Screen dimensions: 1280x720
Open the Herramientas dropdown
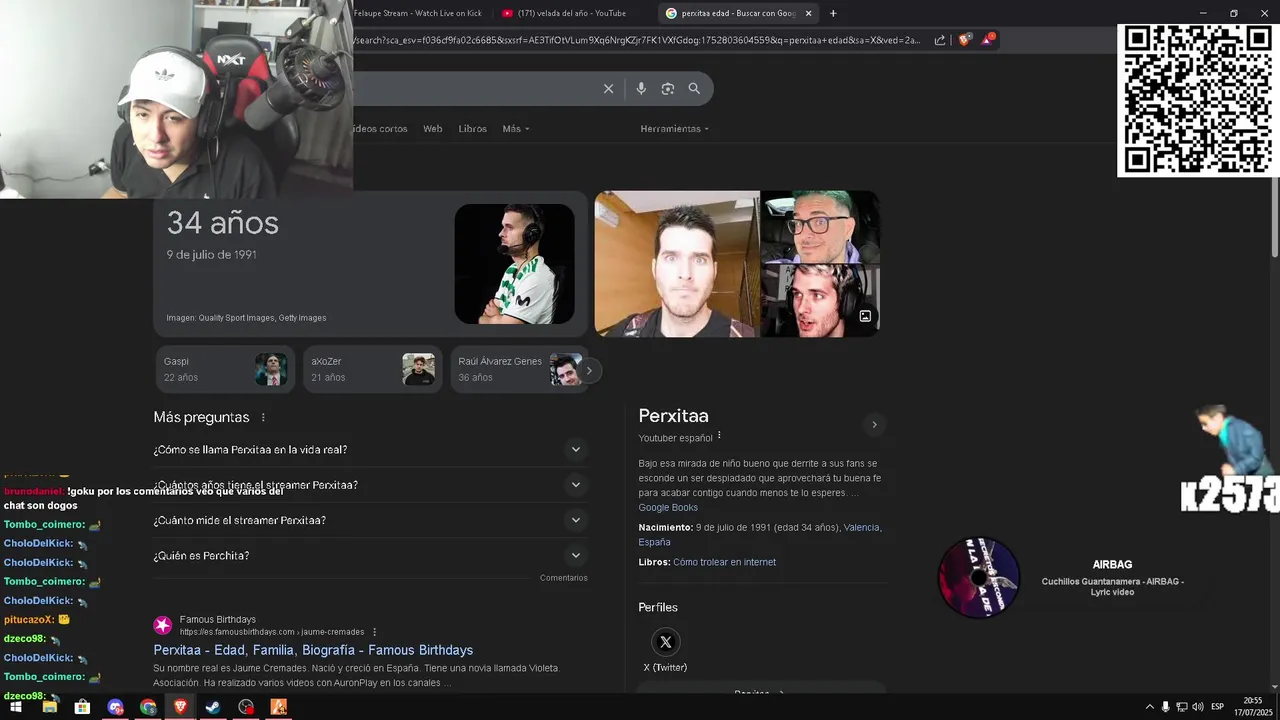pyautogui.click(x=675, y=129)
